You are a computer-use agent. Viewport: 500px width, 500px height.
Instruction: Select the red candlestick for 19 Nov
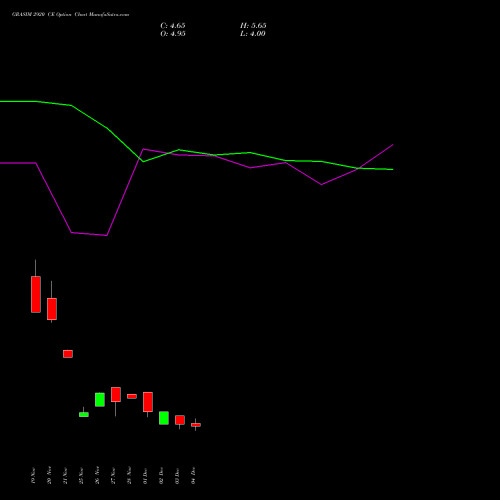pos(36,294)
